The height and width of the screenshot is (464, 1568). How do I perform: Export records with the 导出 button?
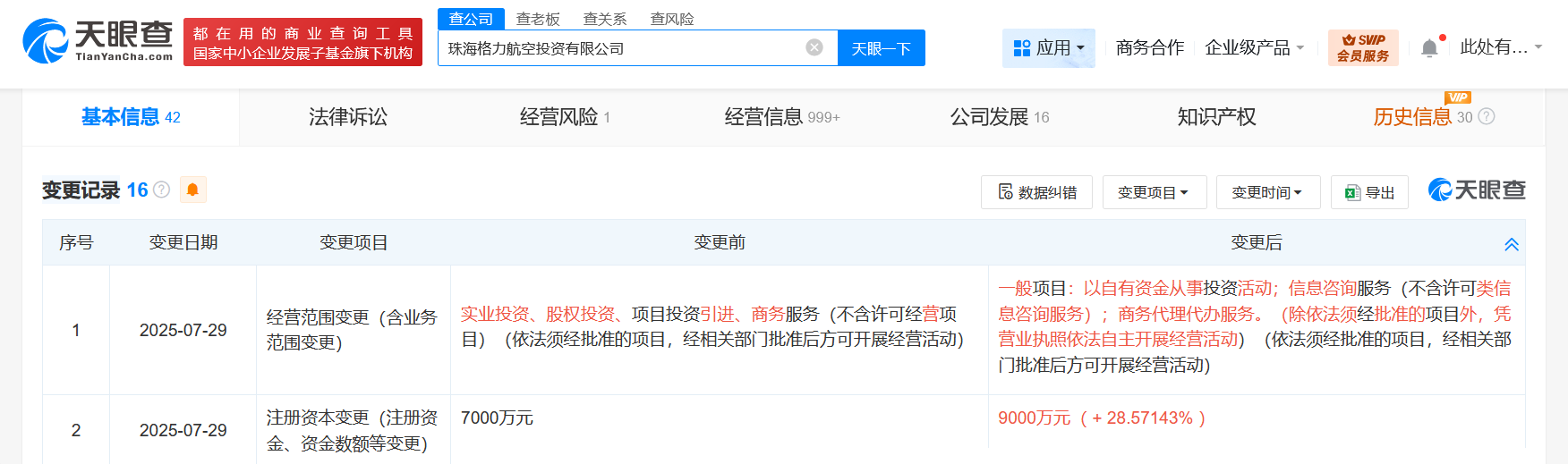tap(1369, 192)
